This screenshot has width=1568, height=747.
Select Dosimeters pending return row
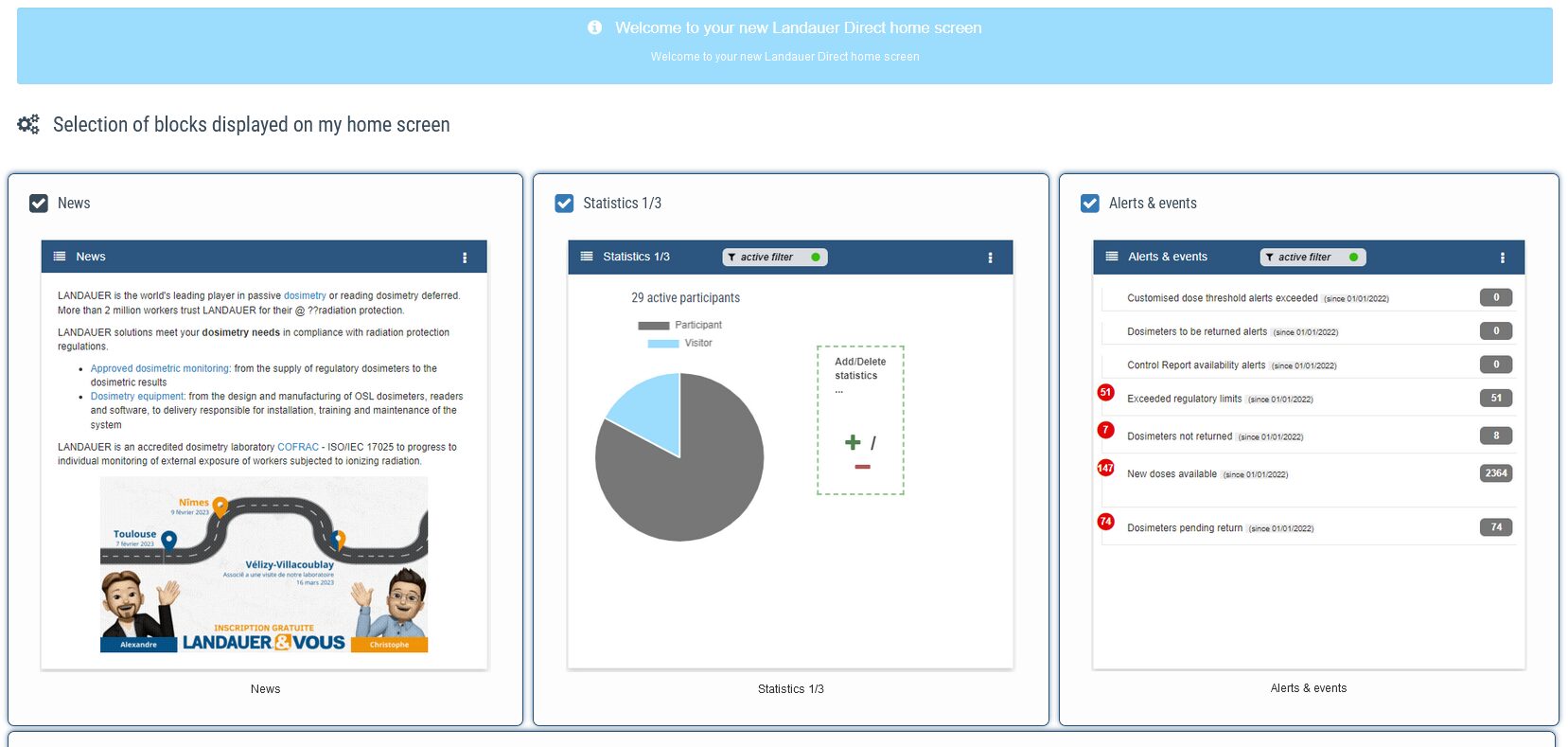1308,527
